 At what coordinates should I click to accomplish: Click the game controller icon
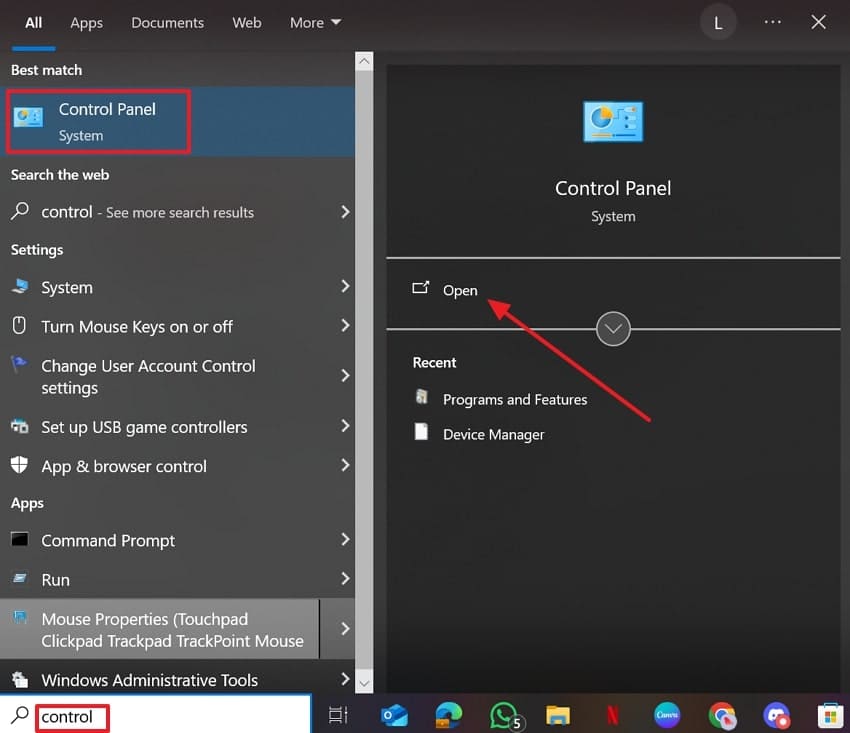click(x=20, y=426)
